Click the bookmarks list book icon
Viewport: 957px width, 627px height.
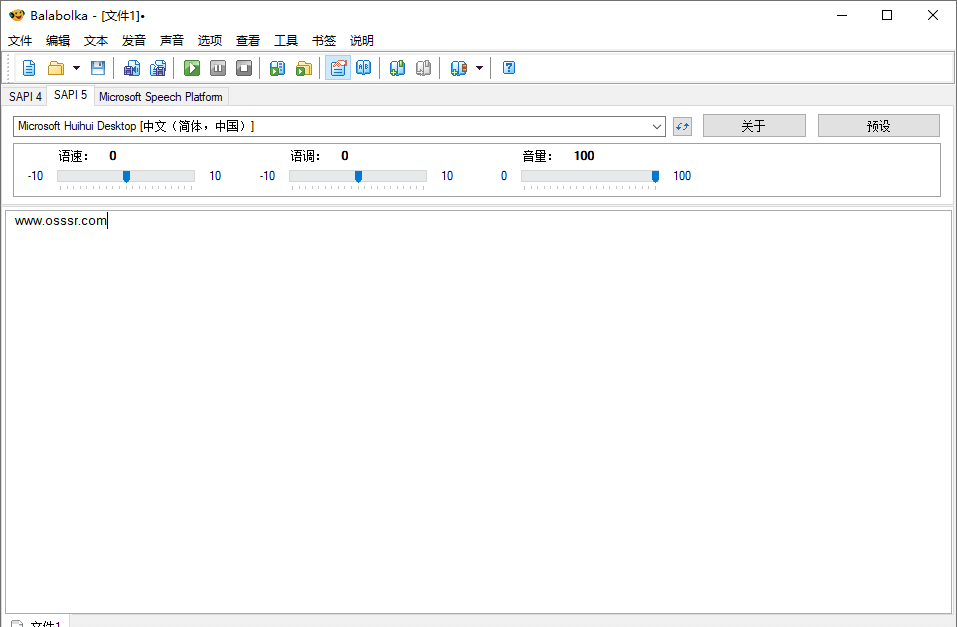pyautogui.click(x=458, y=68)
